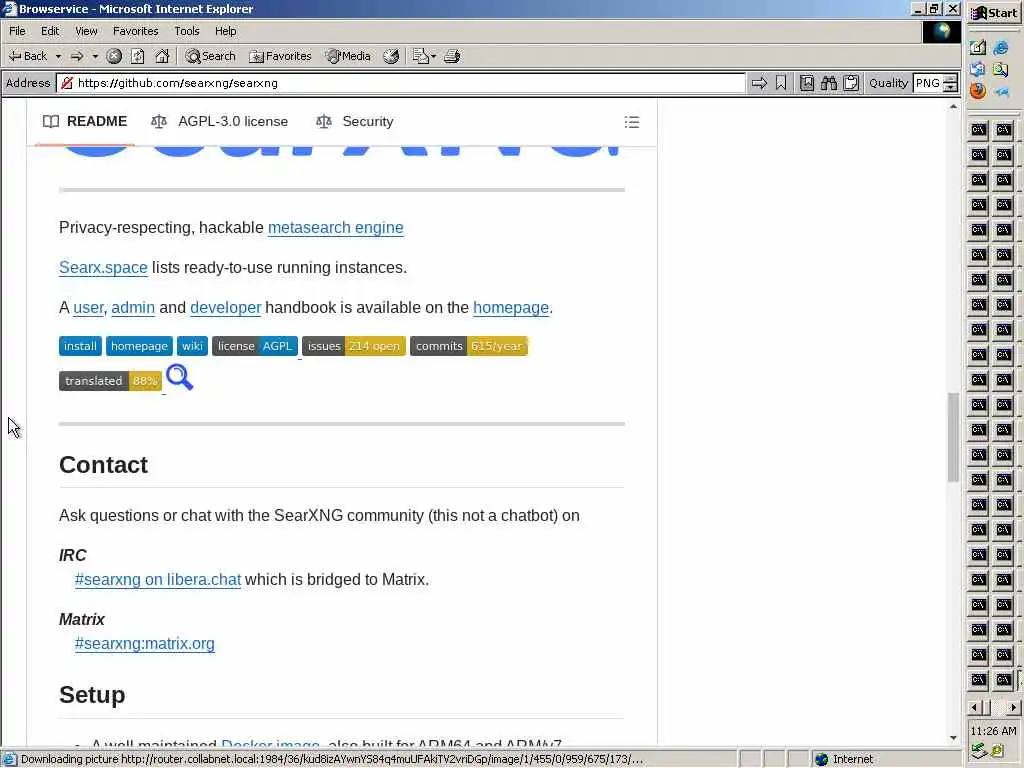1024x768 pixels.
Task: Refresh the current page
Action: pos(138,56)
